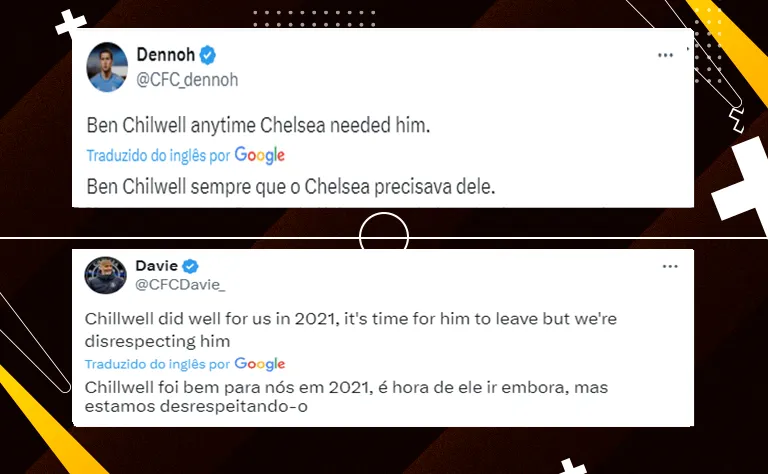This screenshot has width=768, height=474.
Task: Open Dennoh's profile picture
Action: click(106, 65)
